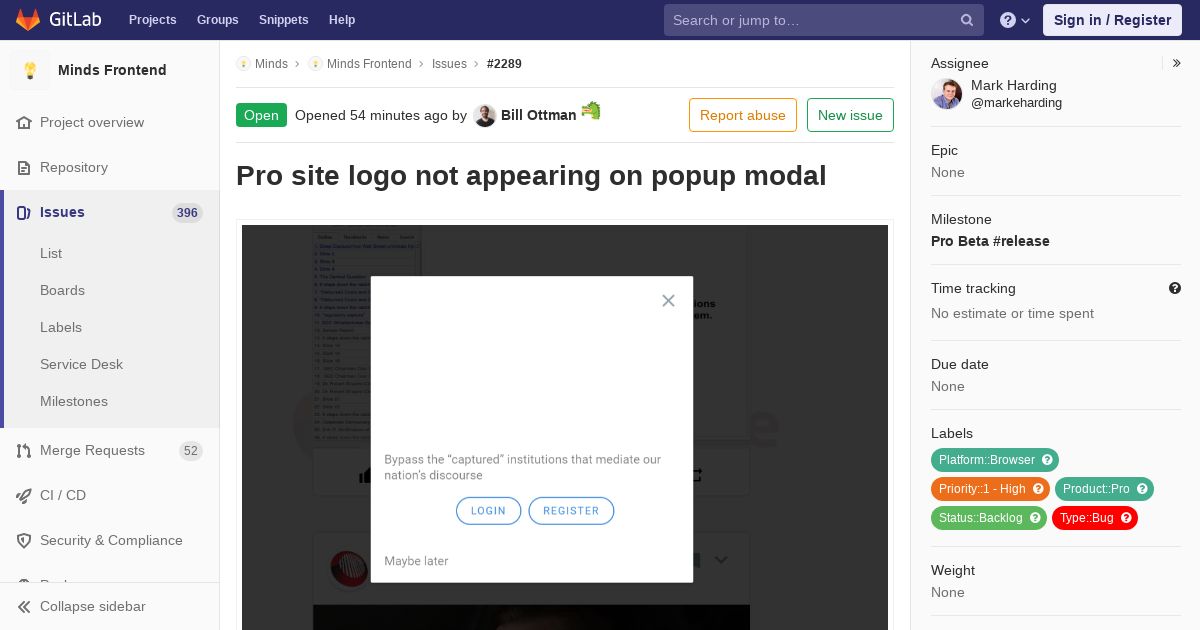Screen dimensions: 1200x630
Task: Click the Issues count badge 396
Action: click(x=187, y=213)
